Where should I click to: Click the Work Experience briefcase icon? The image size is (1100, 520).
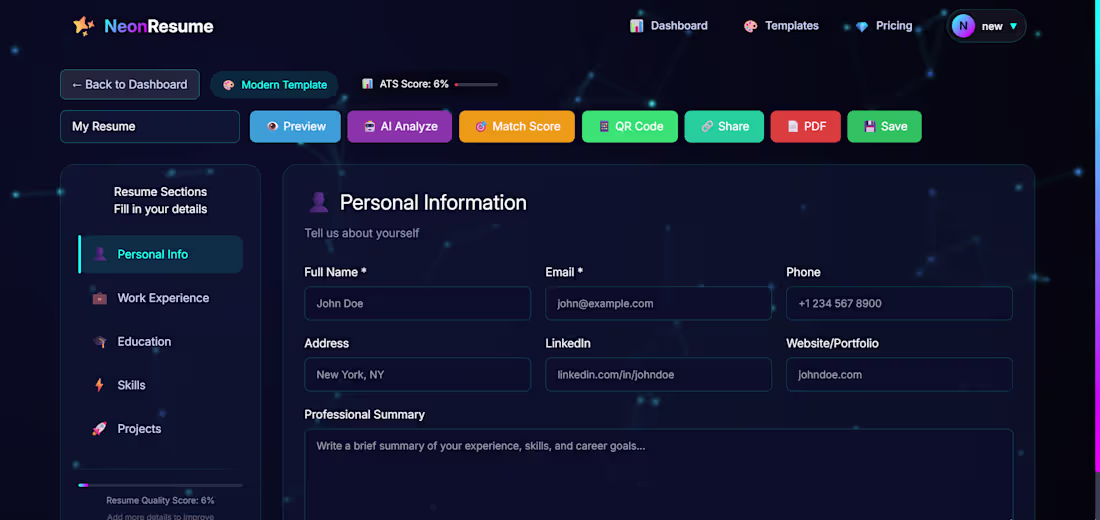click(x=100, y=298)
